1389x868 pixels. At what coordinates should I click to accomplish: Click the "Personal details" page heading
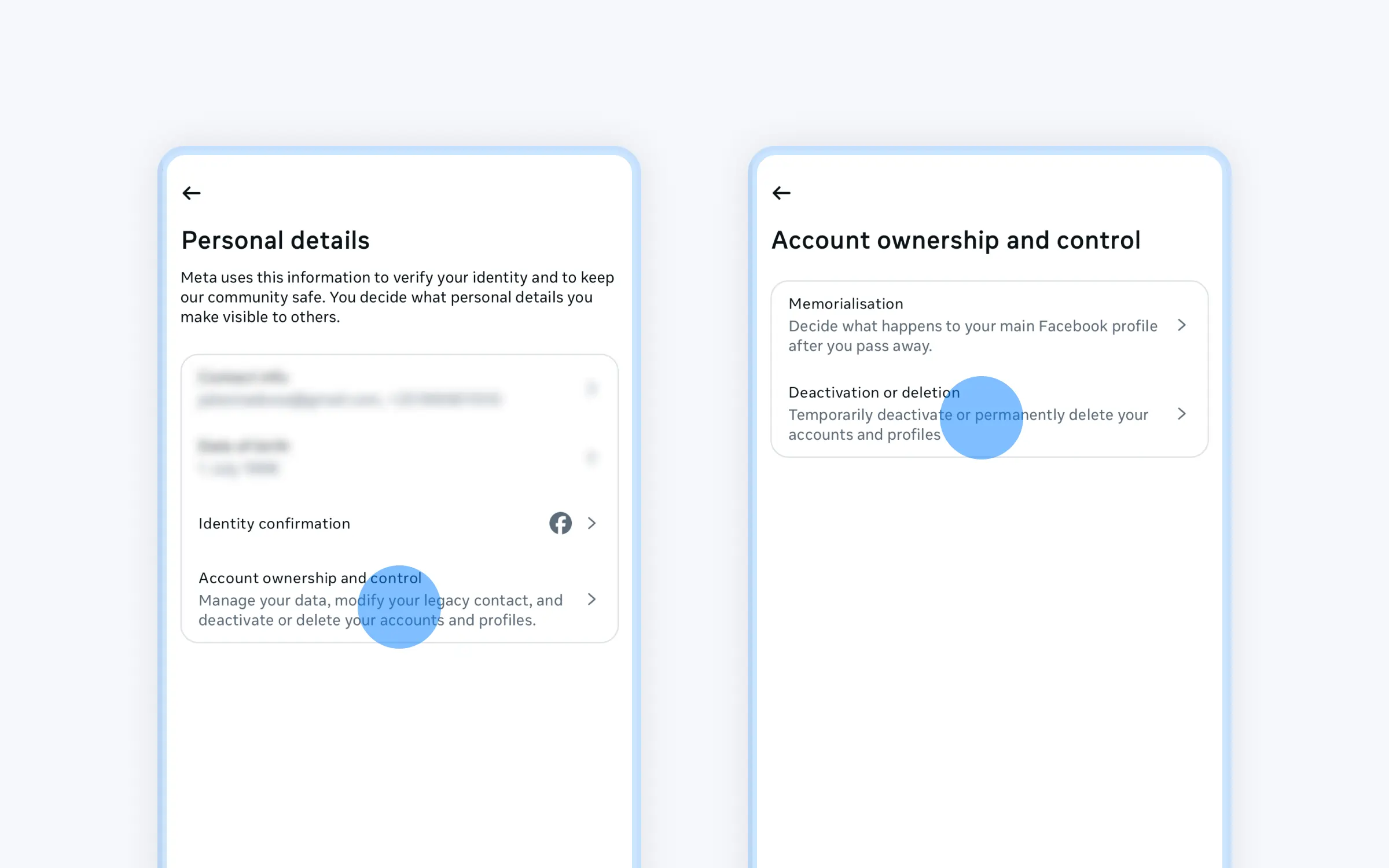275,240
